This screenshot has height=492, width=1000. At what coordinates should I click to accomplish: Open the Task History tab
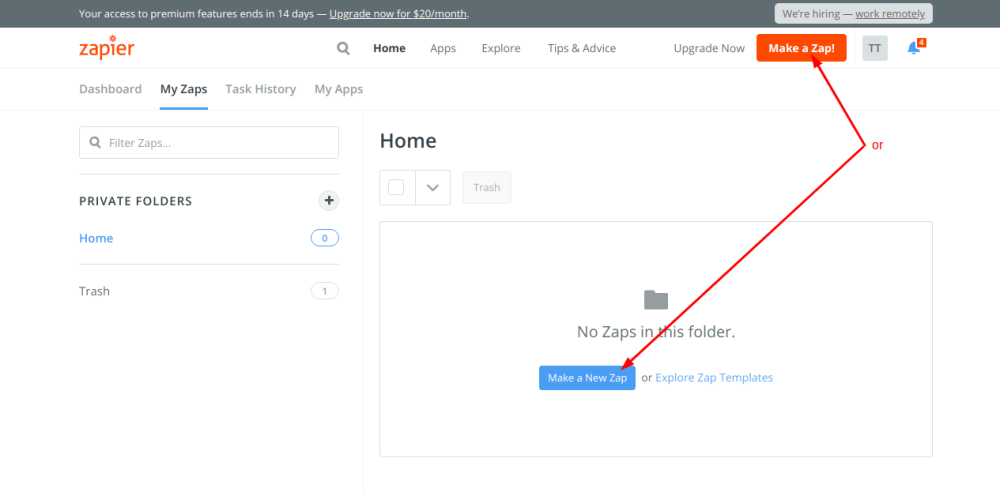[x=260, y=89]
